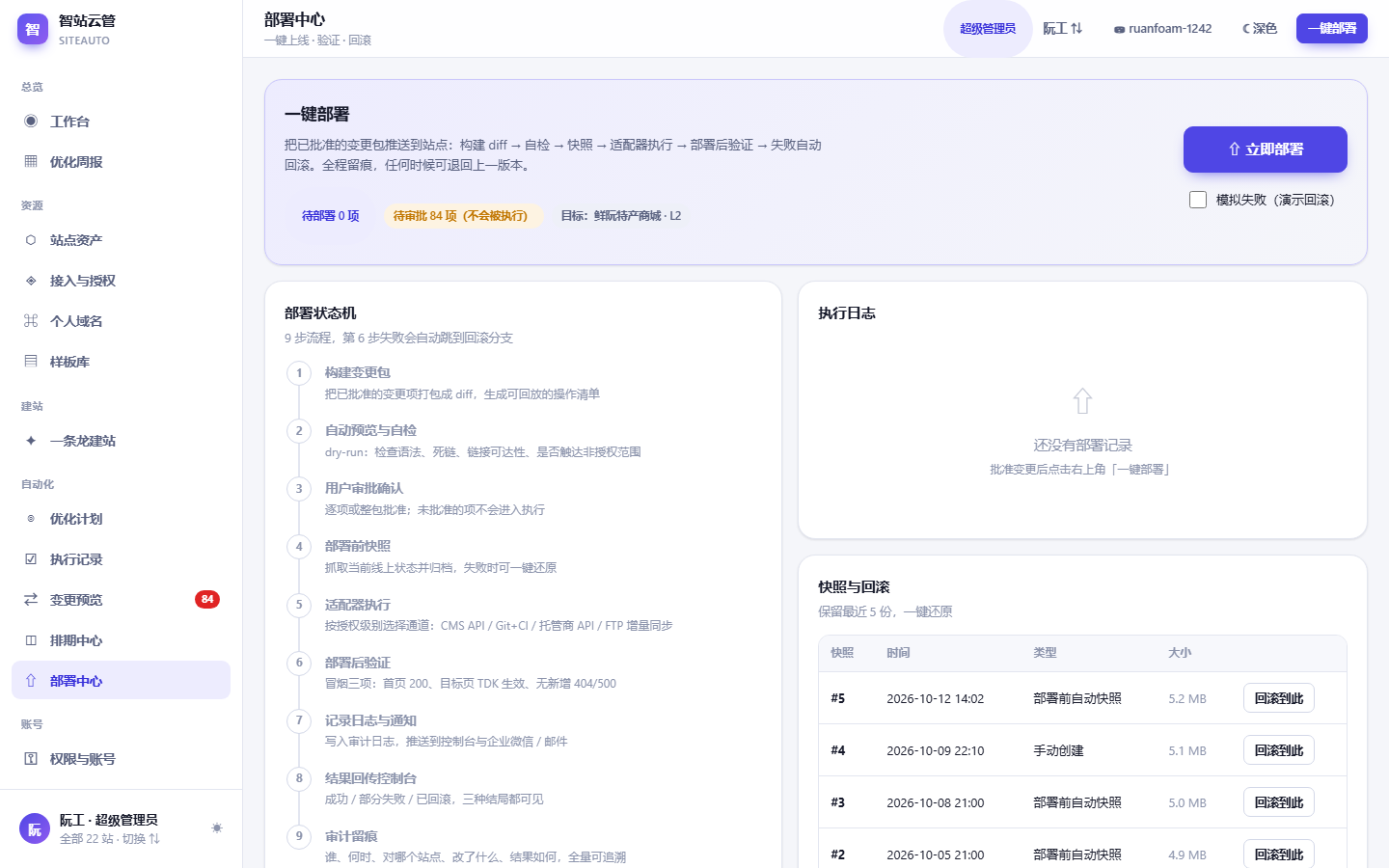
Task: Click the 优化周报 grid icon
Action: pos(31,162)
